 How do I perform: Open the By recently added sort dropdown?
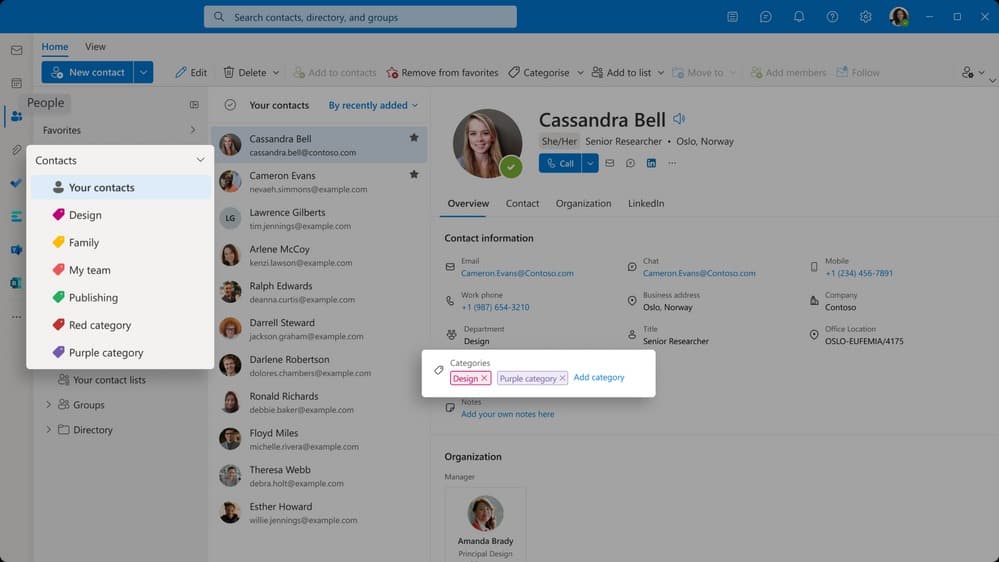373,105
